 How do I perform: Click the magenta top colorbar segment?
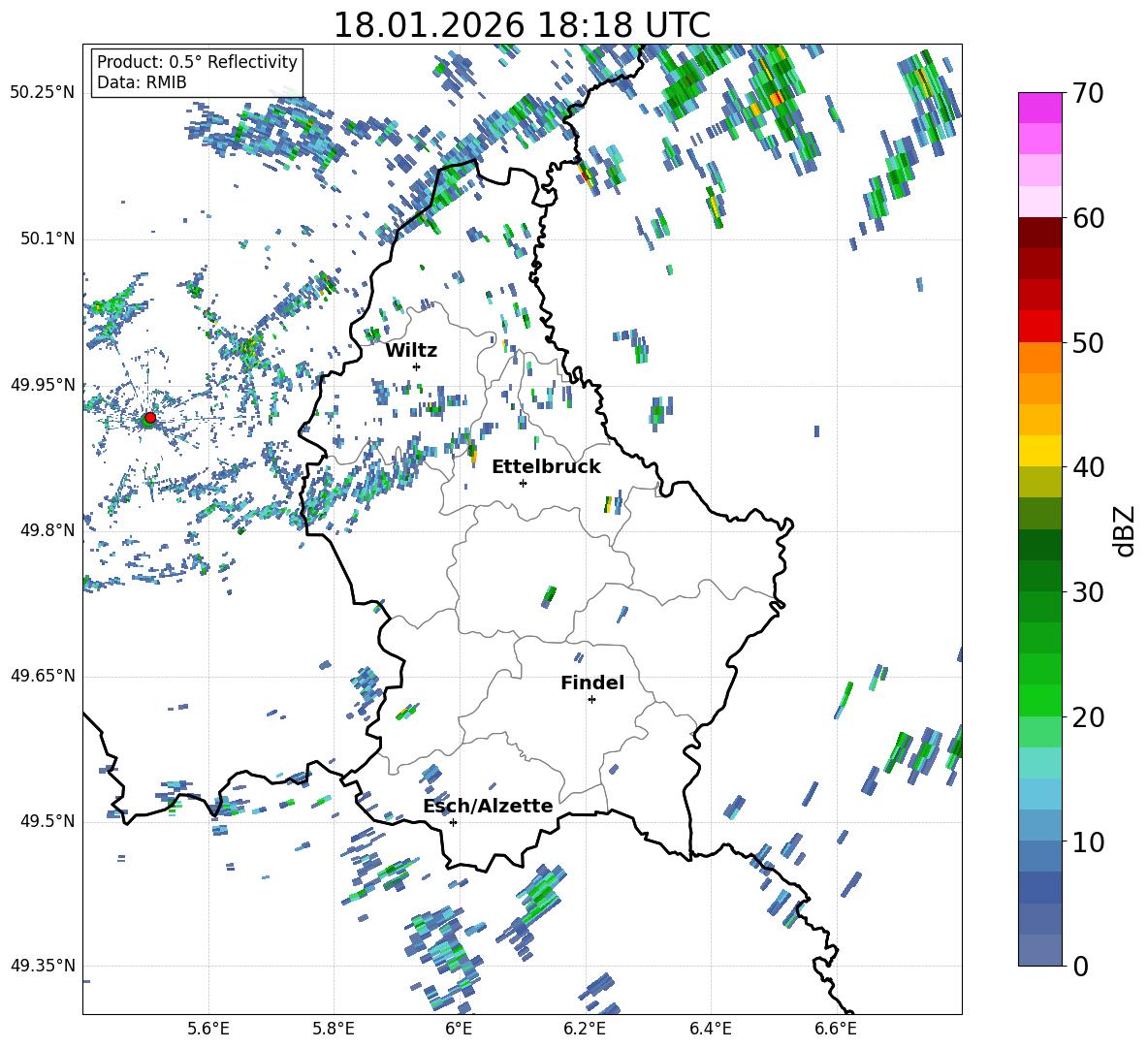(x=1040, y=109)
